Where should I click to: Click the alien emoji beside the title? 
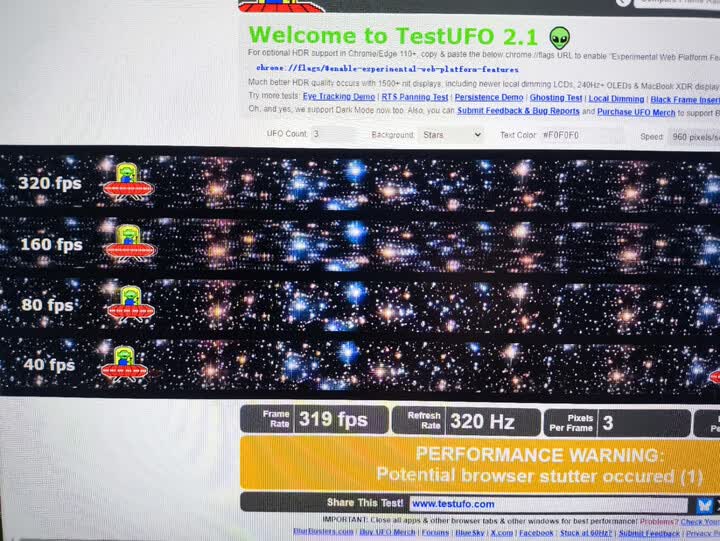tap(559, 37)
